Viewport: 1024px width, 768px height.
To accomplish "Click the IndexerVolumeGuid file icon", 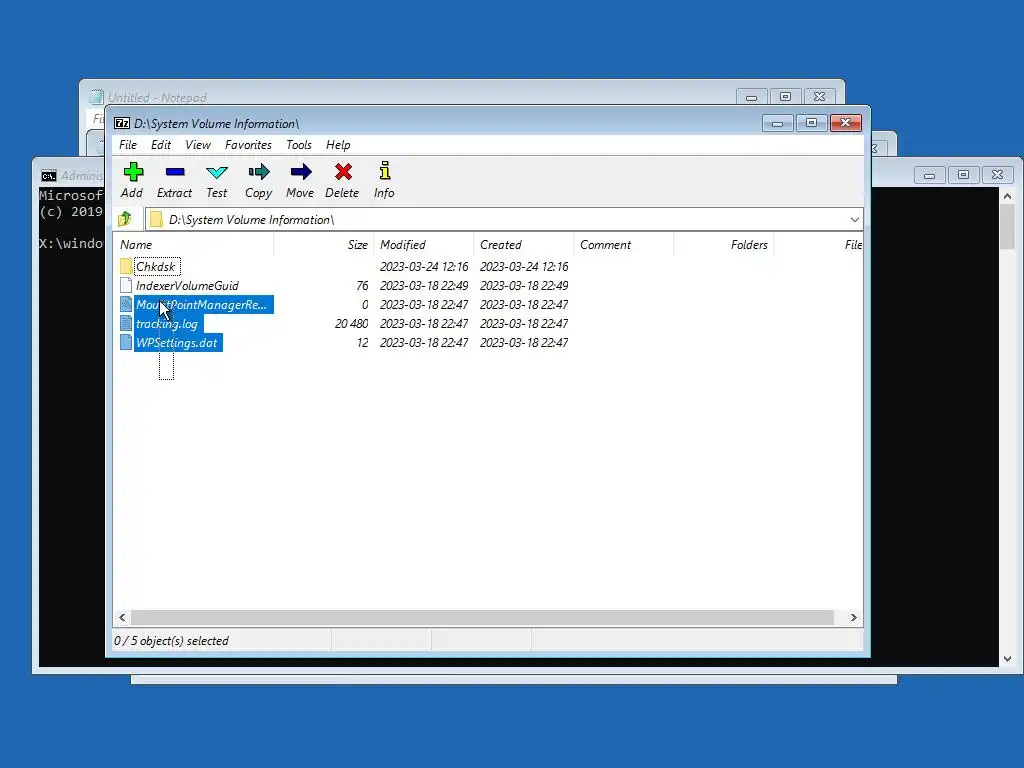I will pos(126,285).
